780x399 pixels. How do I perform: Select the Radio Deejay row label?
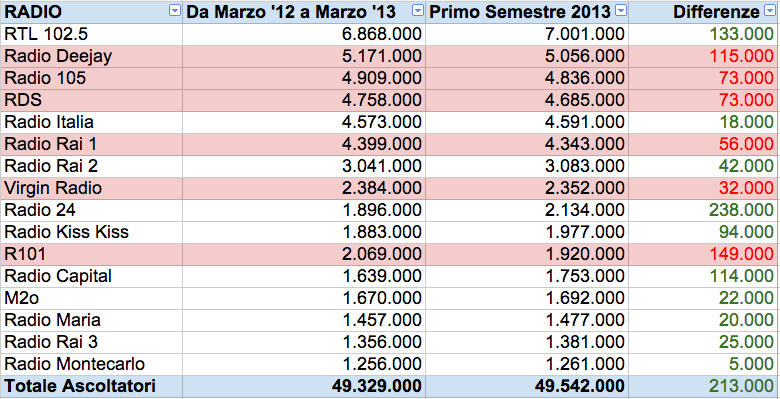(x=92, y=56)
